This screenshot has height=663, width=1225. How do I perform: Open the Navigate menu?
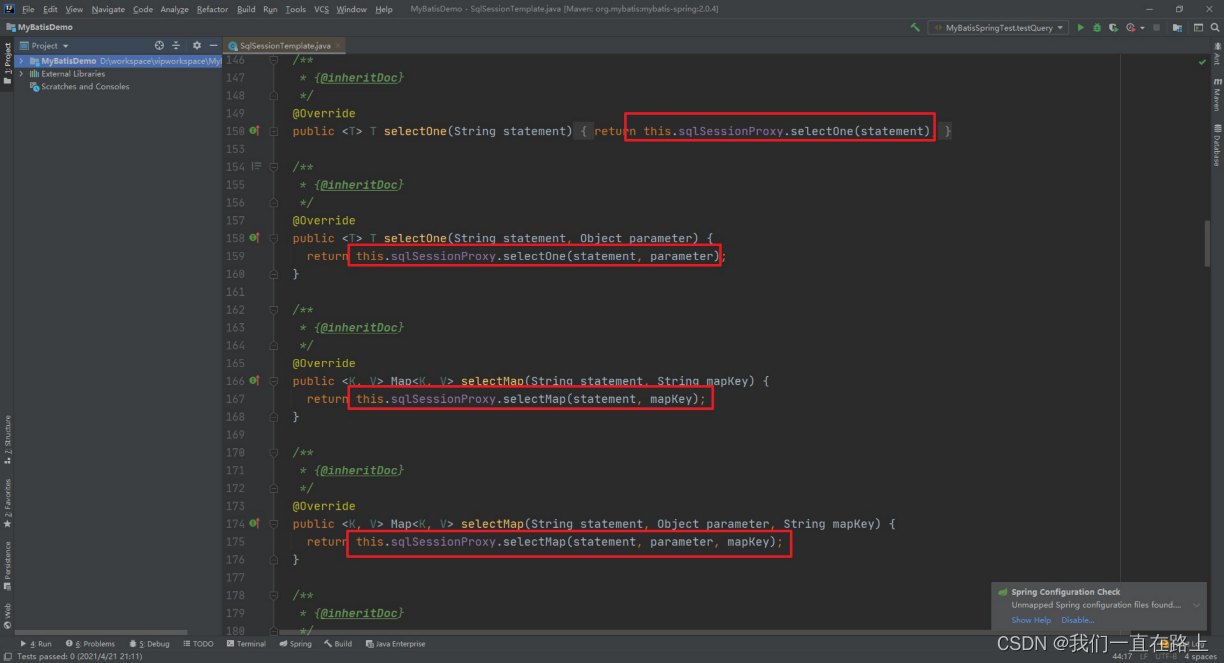point(108,9)
